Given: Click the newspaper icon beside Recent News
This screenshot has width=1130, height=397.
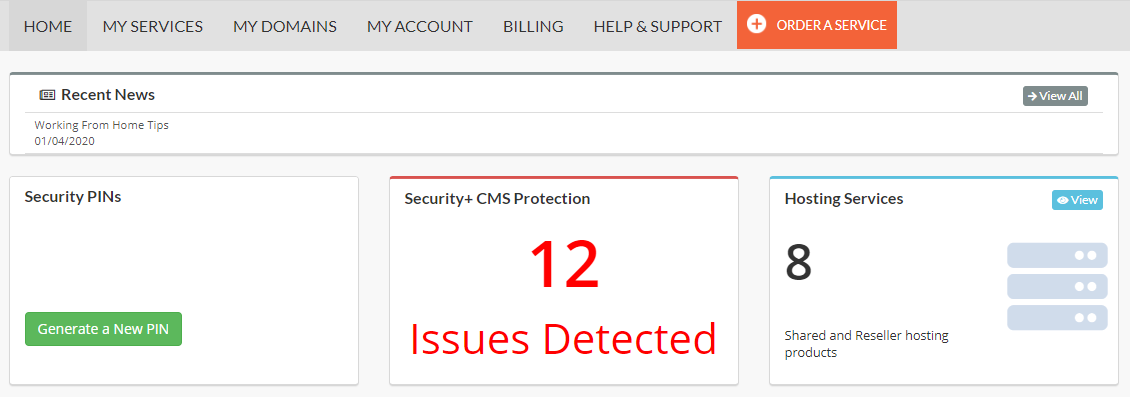Looking at the screenshot, I should pos(47,95).
